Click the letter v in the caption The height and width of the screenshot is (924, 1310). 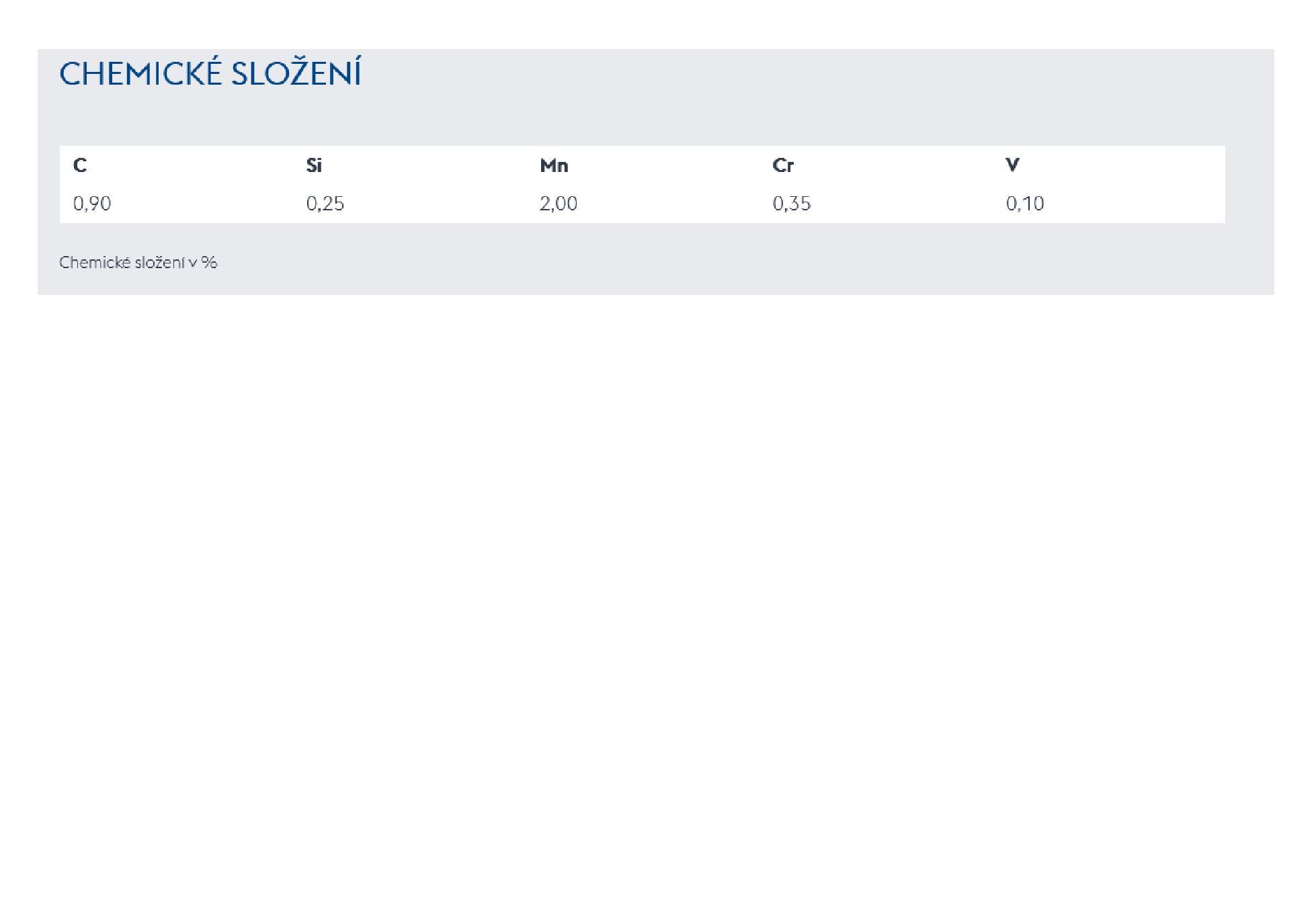(193, 263)
